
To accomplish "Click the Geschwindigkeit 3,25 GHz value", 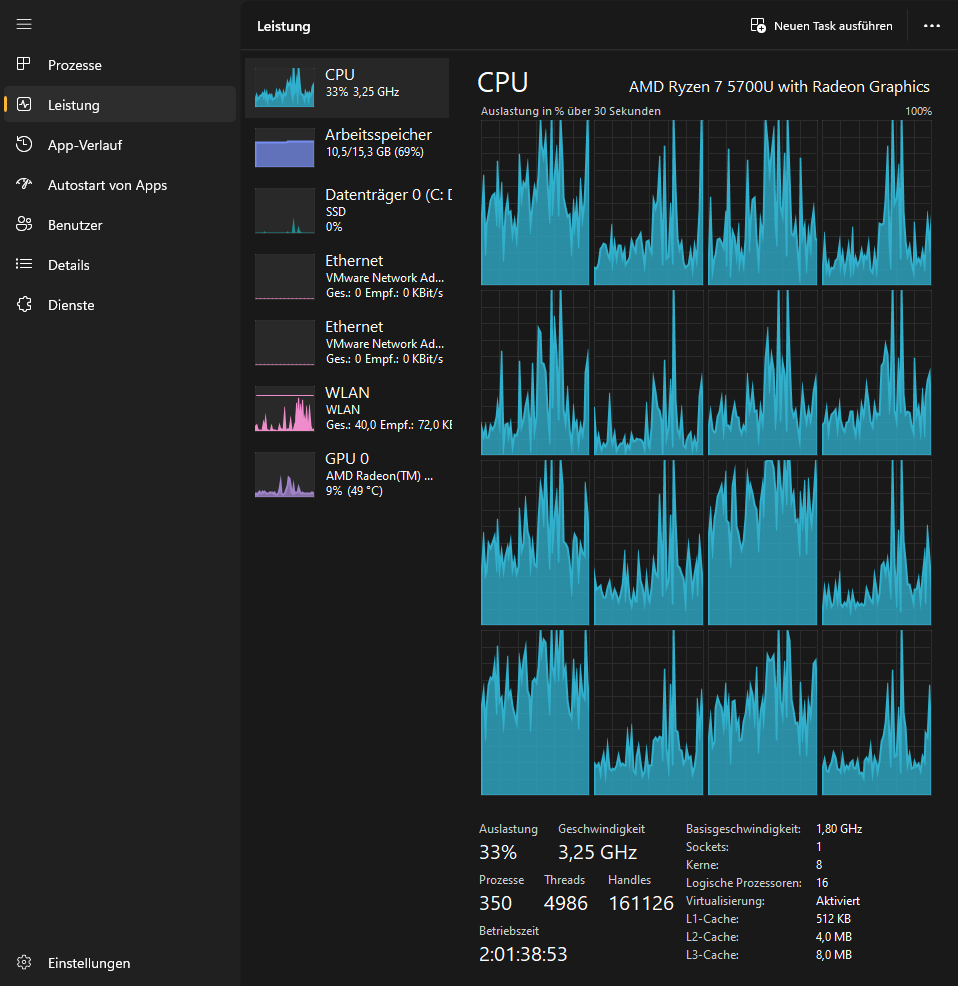I will tap(598, 852).
